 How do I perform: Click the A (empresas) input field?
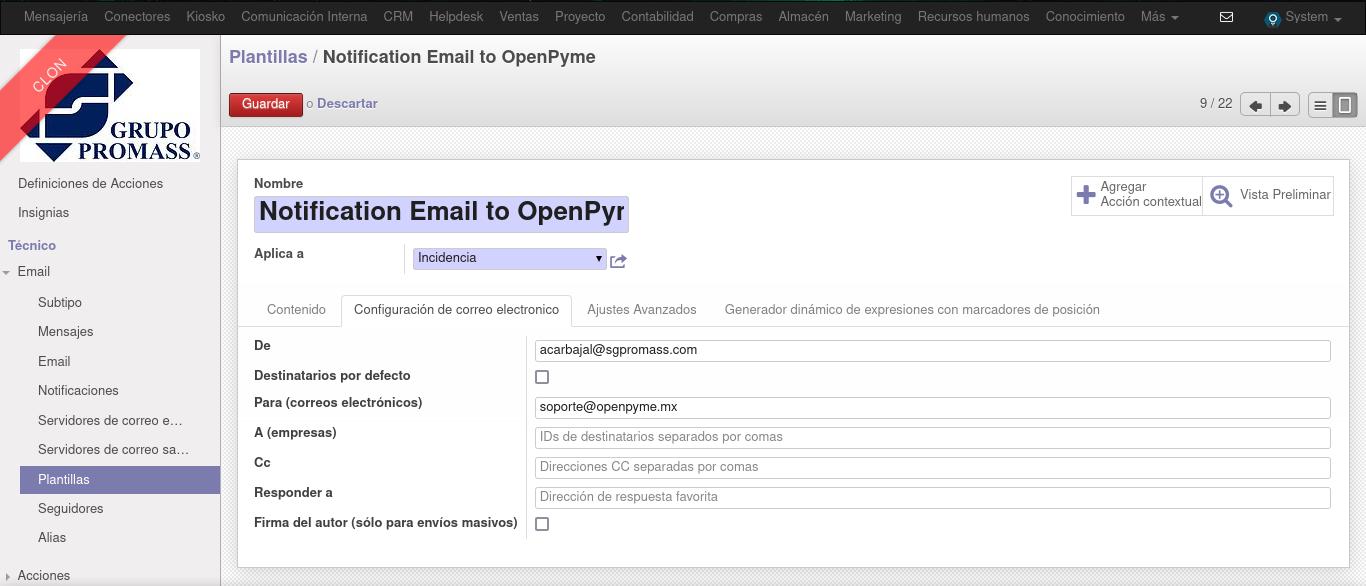pyautogui.click(x=933, y=437)
